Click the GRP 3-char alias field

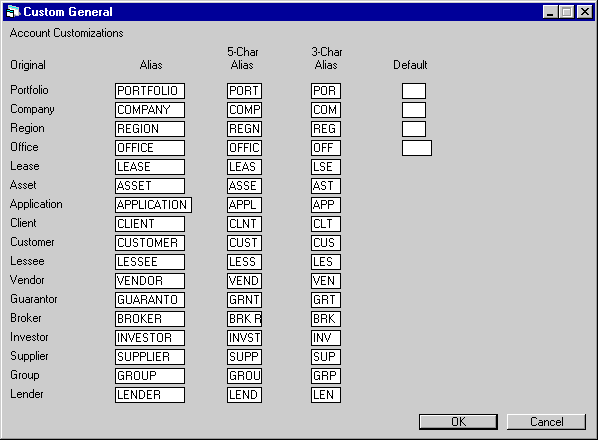pyautogui.click(x=326, y=376)
